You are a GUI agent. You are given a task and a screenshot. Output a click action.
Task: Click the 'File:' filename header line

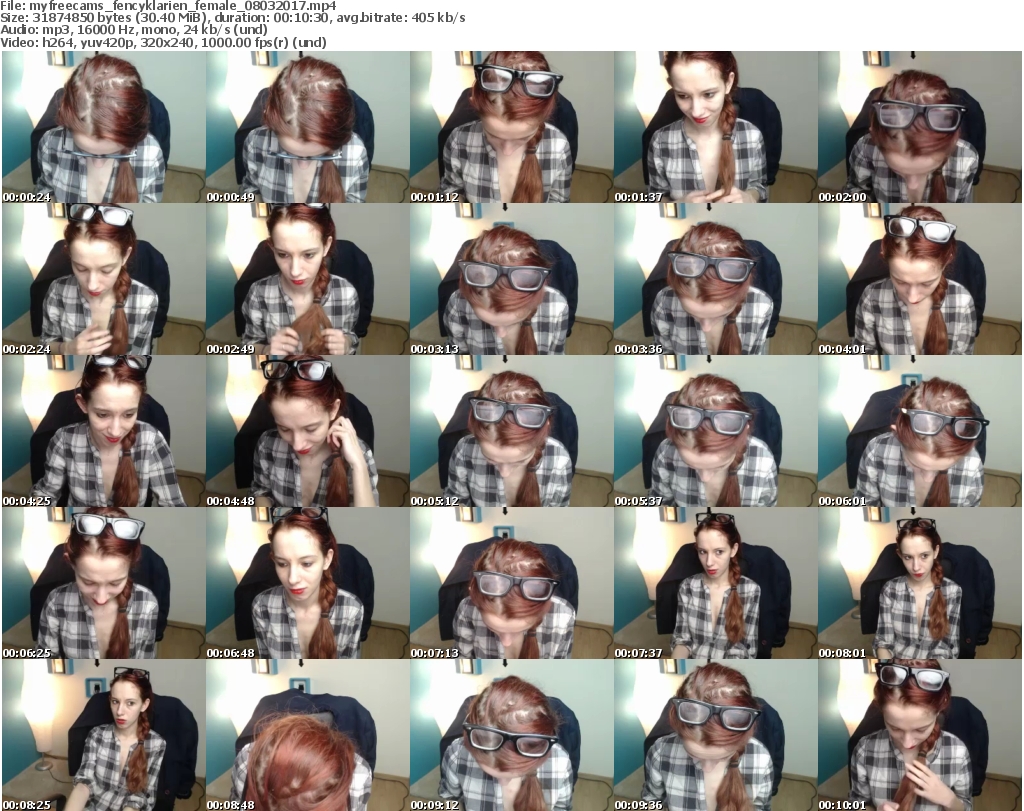pos(168,6)
